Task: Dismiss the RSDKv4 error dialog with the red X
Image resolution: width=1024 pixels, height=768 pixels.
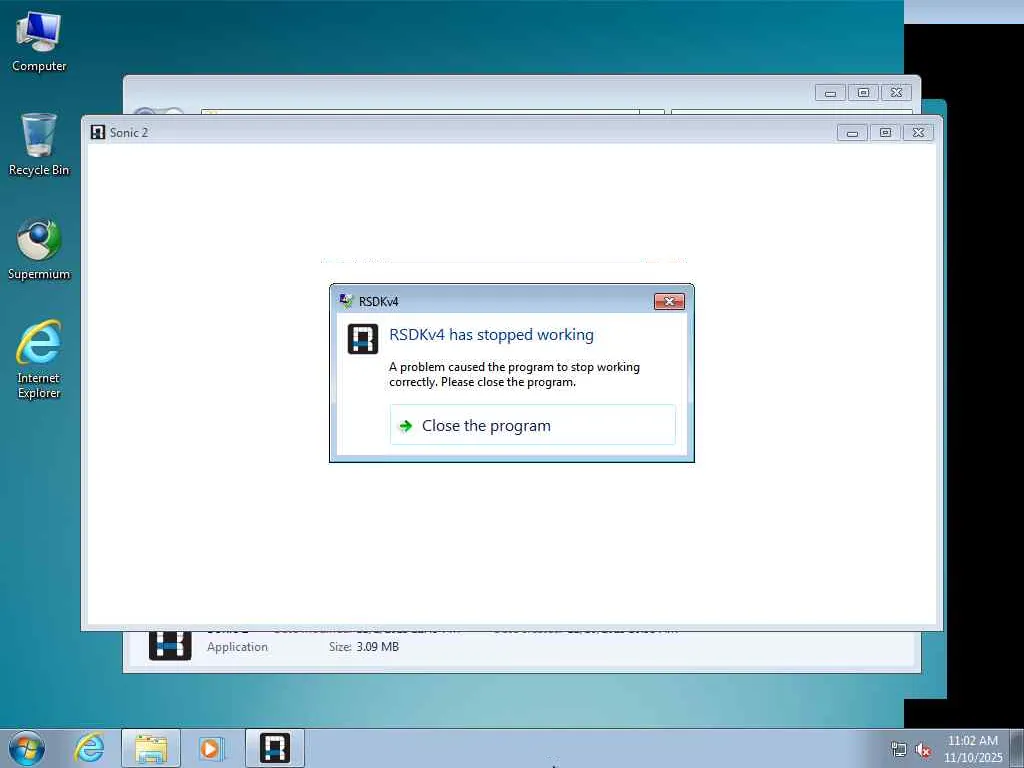Action: [x=669, y=301]
